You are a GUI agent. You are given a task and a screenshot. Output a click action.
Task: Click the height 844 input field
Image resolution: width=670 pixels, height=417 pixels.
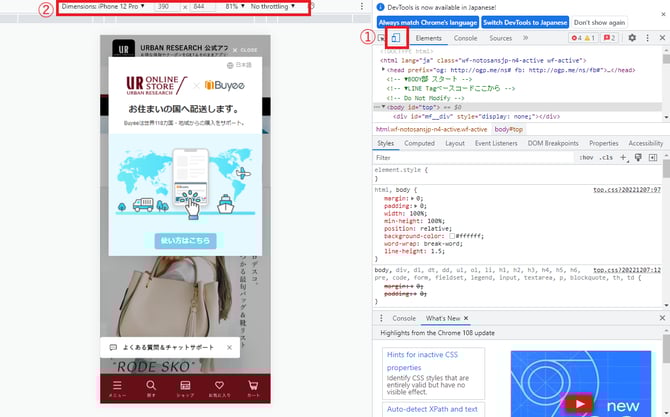coord(203,6)
